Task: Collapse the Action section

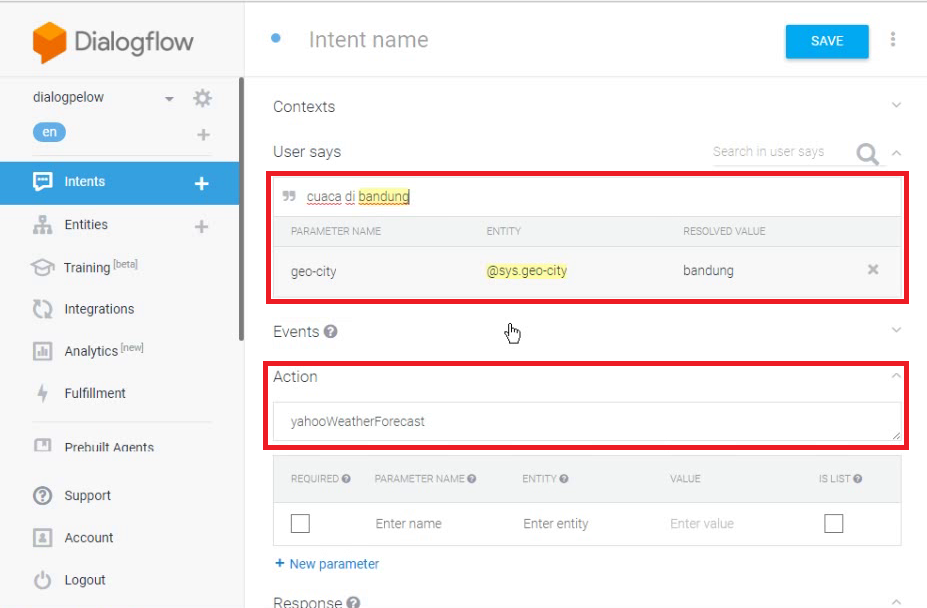Action: [x=896, y=376]
